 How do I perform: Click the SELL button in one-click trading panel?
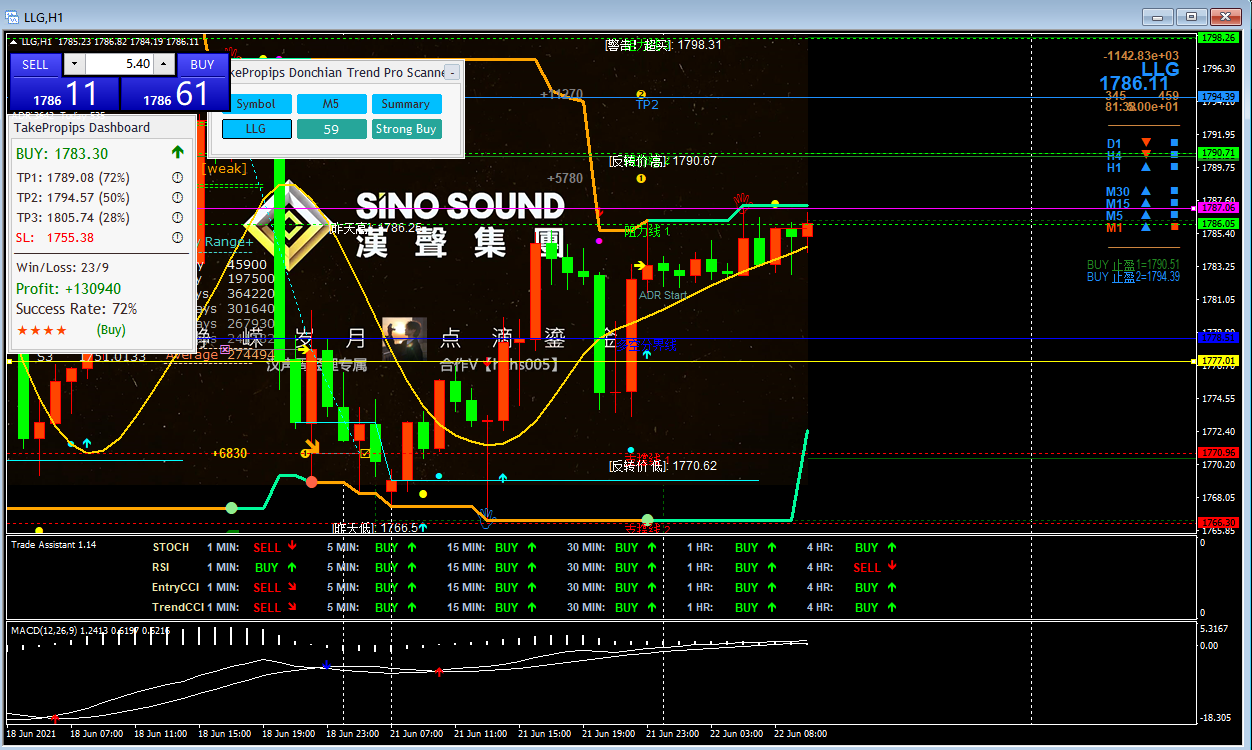(35, 64)
